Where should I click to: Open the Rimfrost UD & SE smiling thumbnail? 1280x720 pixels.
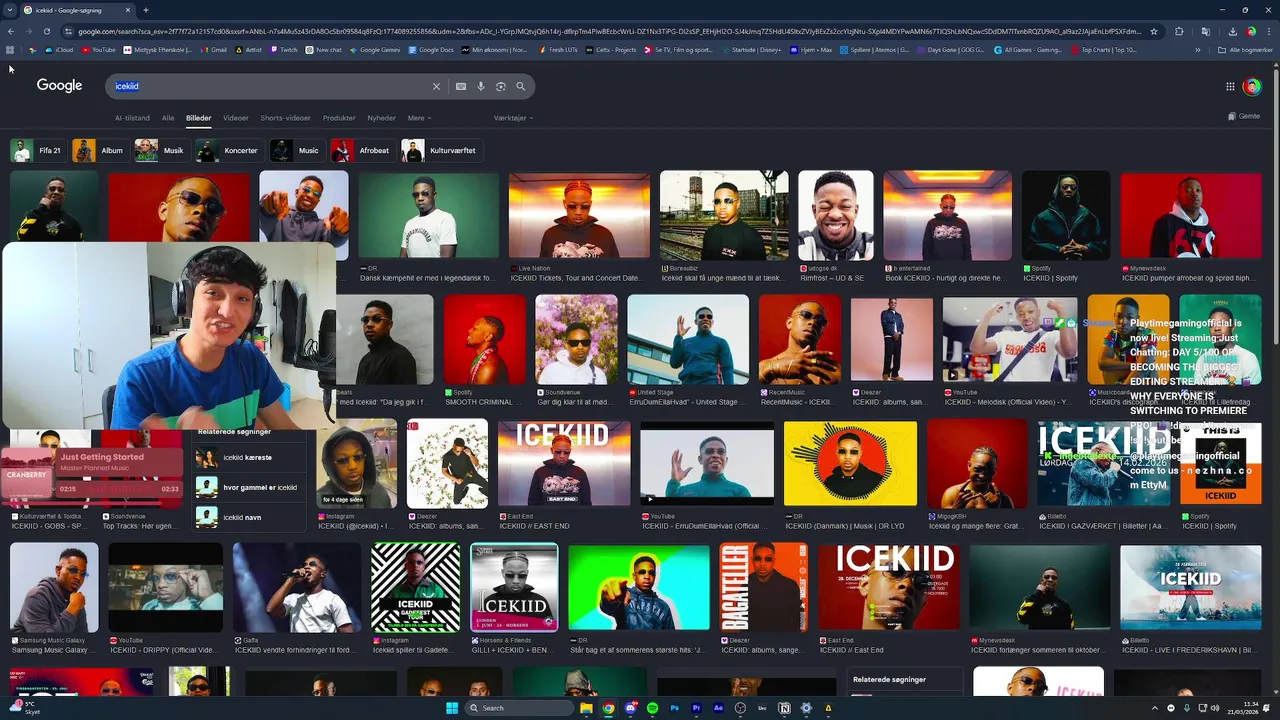tap(836, 216)
